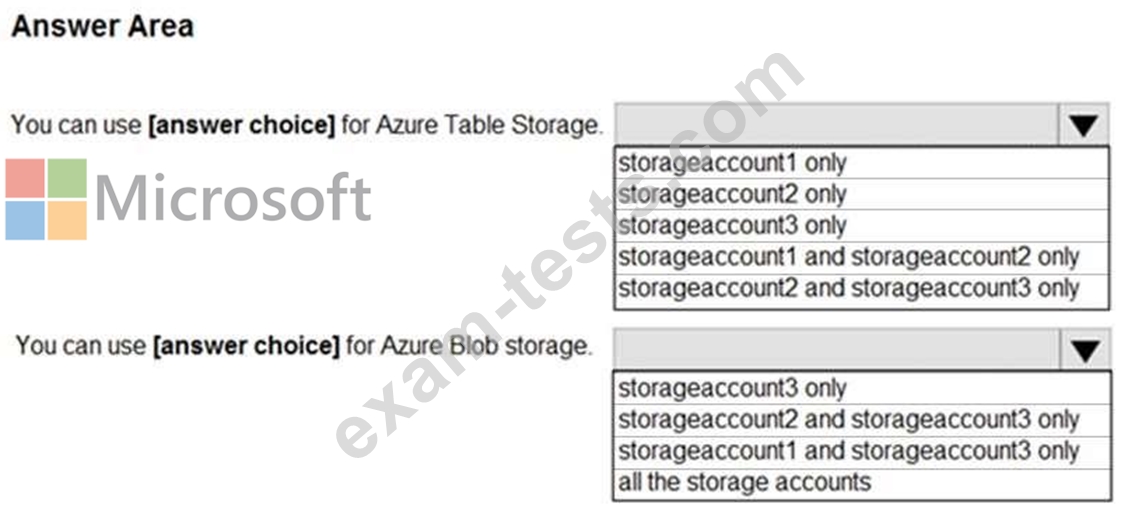Choose "storageaccount3 only" in the Blob storage list
Image resolution: width=1134 pixels, height=507 pixels.
(x=732, y=387)
